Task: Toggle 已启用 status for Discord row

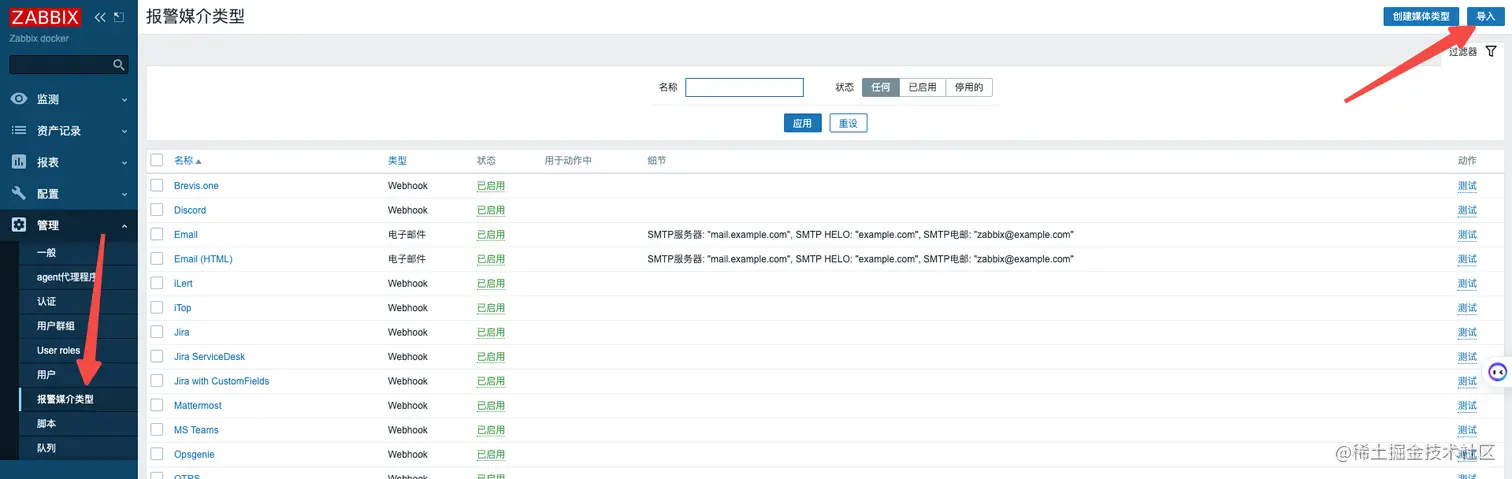Action: click(x=491, y=210)
